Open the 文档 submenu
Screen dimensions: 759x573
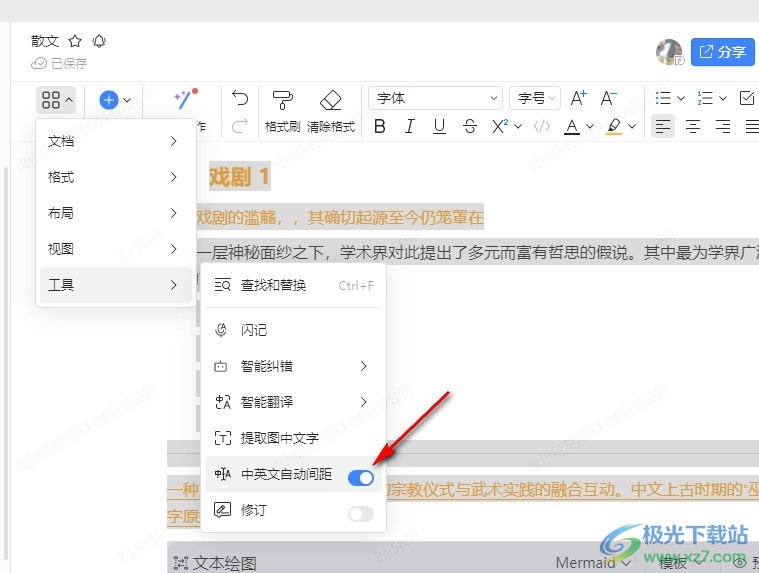click(116, 141)
